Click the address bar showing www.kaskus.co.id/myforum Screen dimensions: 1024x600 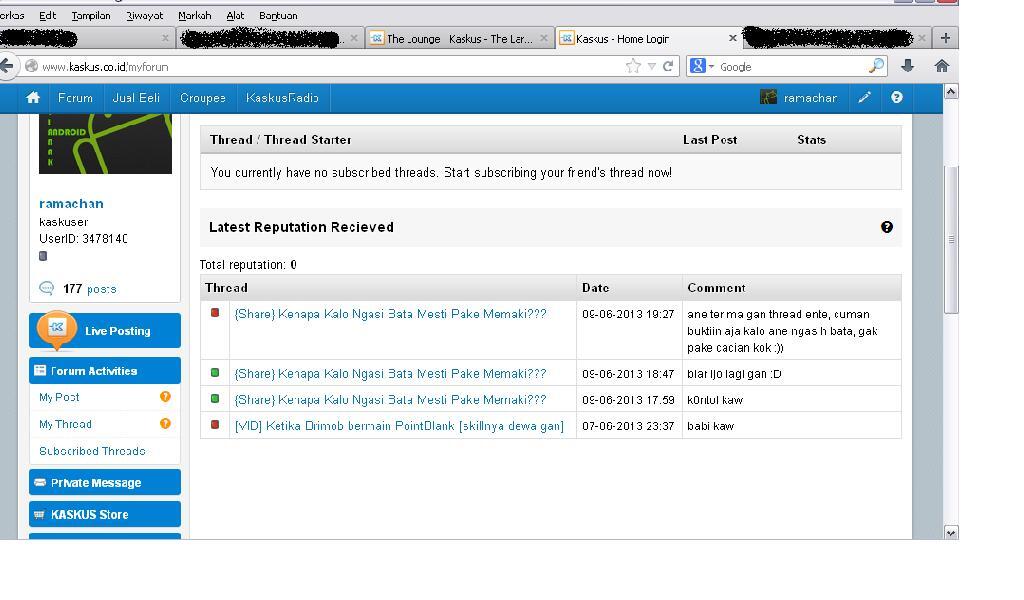click(327, 67)
